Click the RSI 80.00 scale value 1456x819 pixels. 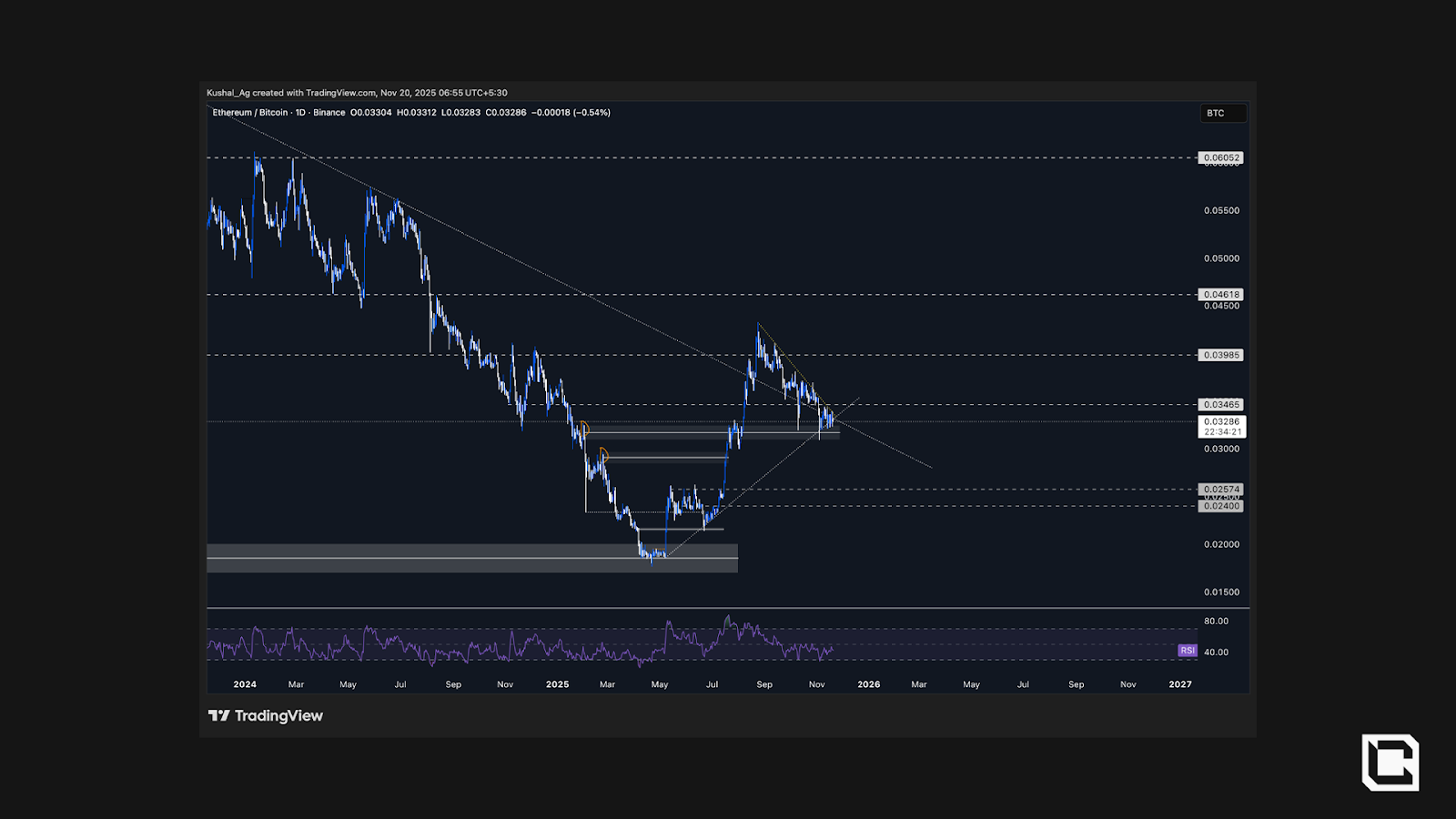[1216, 622]
